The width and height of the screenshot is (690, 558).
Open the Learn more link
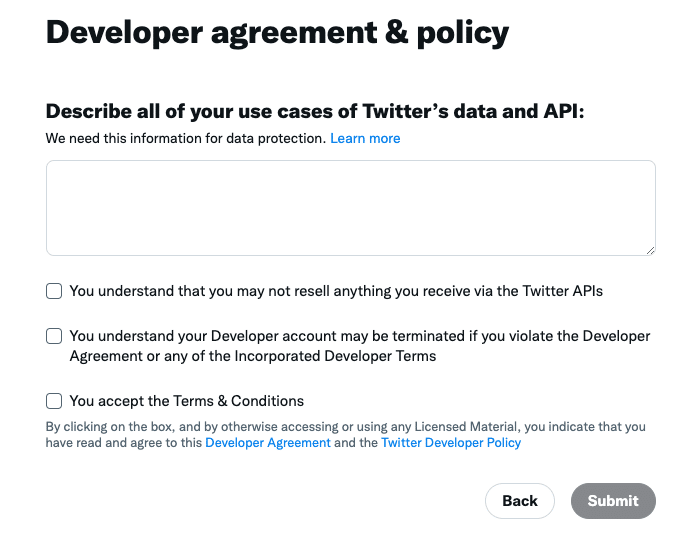point(365,138)
